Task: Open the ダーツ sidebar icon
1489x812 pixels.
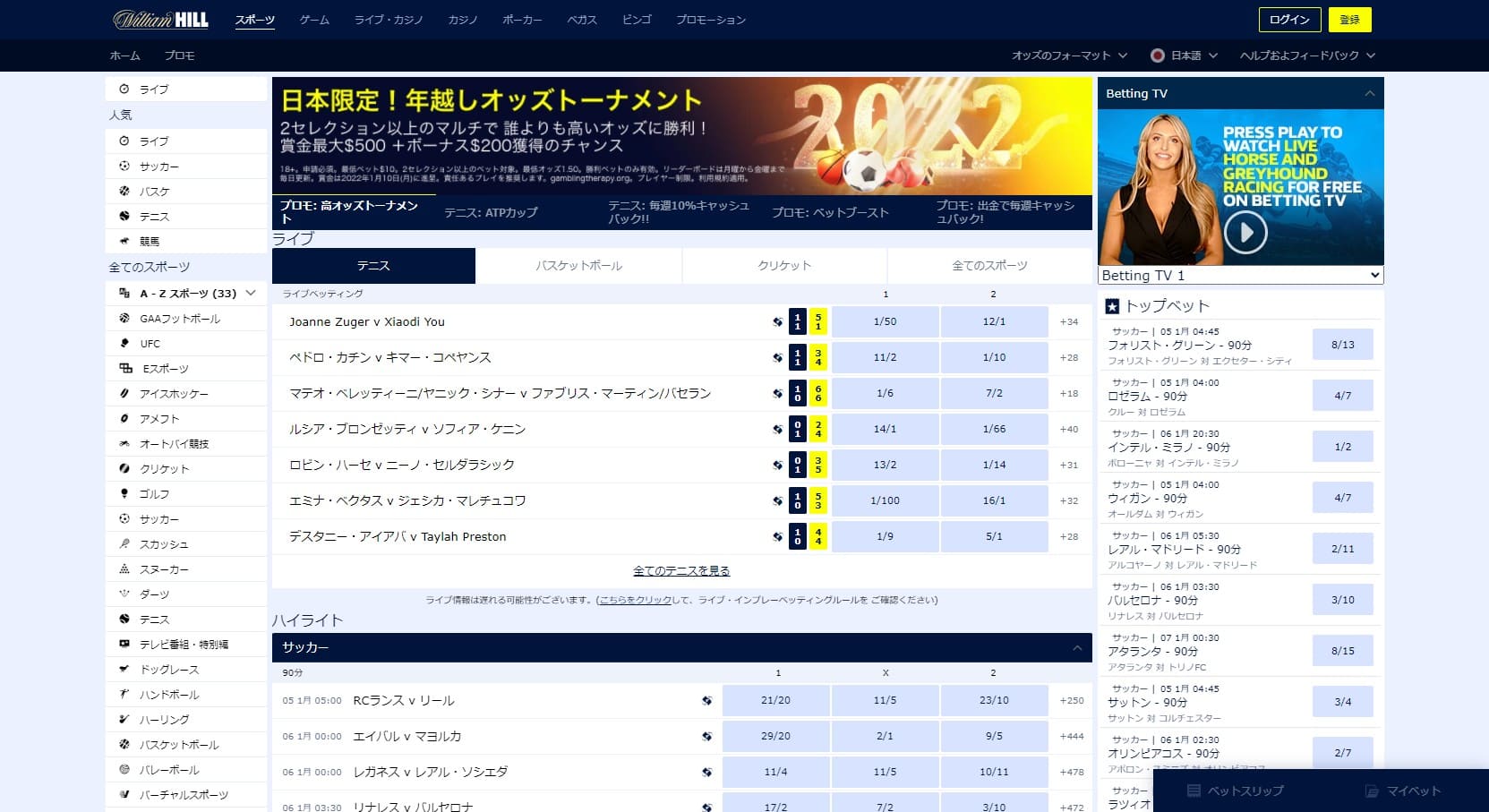Action: pyautogui.click(x=124, y=594)
